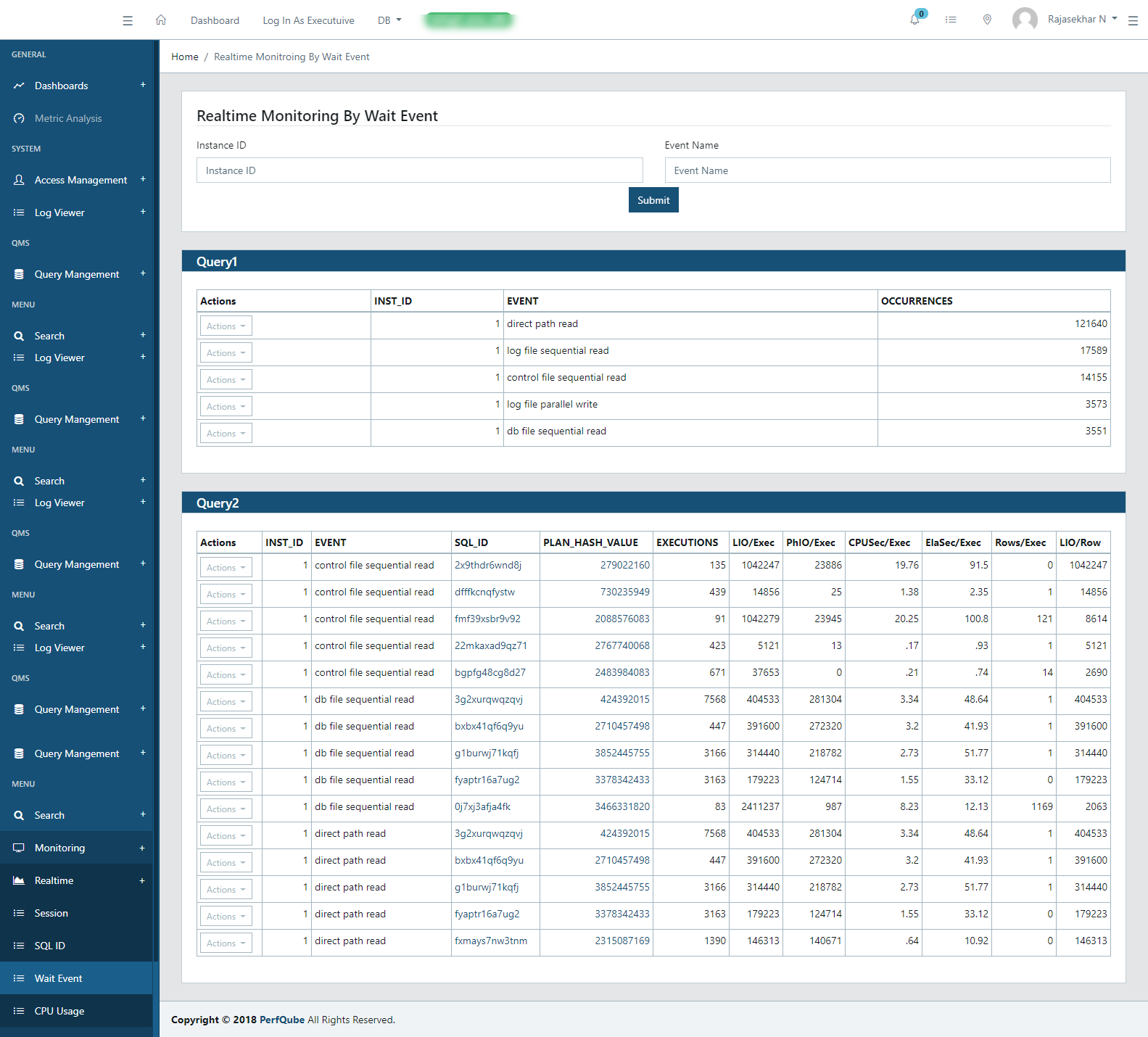Screen dimensions: 1148x1037
Task: Expand the Dashboards sidebar section
Action: (143, 86)
